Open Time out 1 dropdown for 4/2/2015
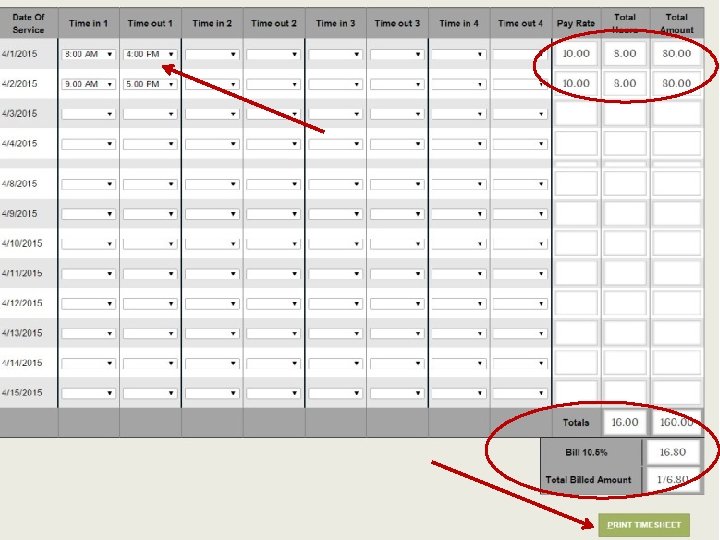The image size is (720, 540). point(150,84)
